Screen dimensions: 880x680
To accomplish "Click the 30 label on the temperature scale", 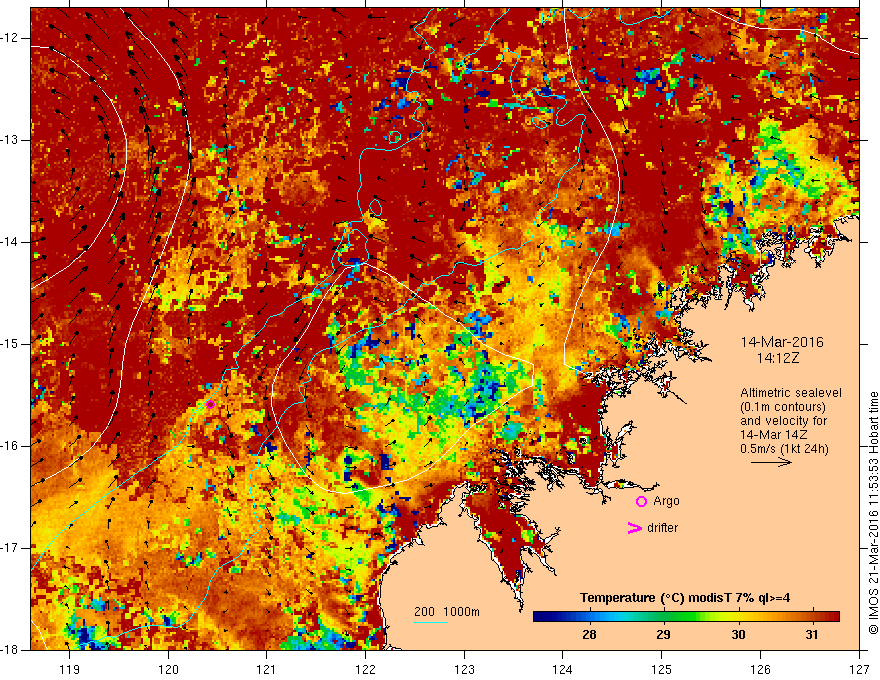I will click(x=738, y=635).
